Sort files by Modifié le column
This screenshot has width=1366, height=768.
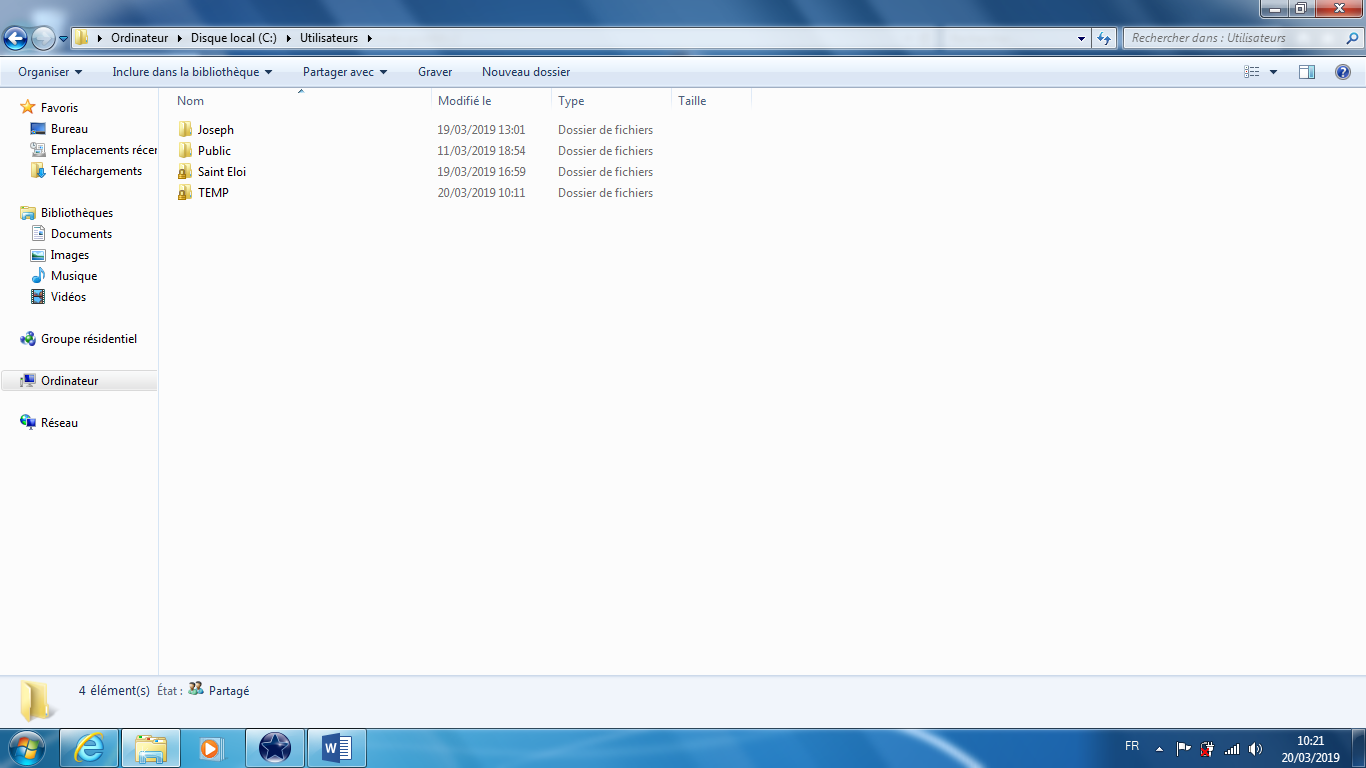pos(465,101)
